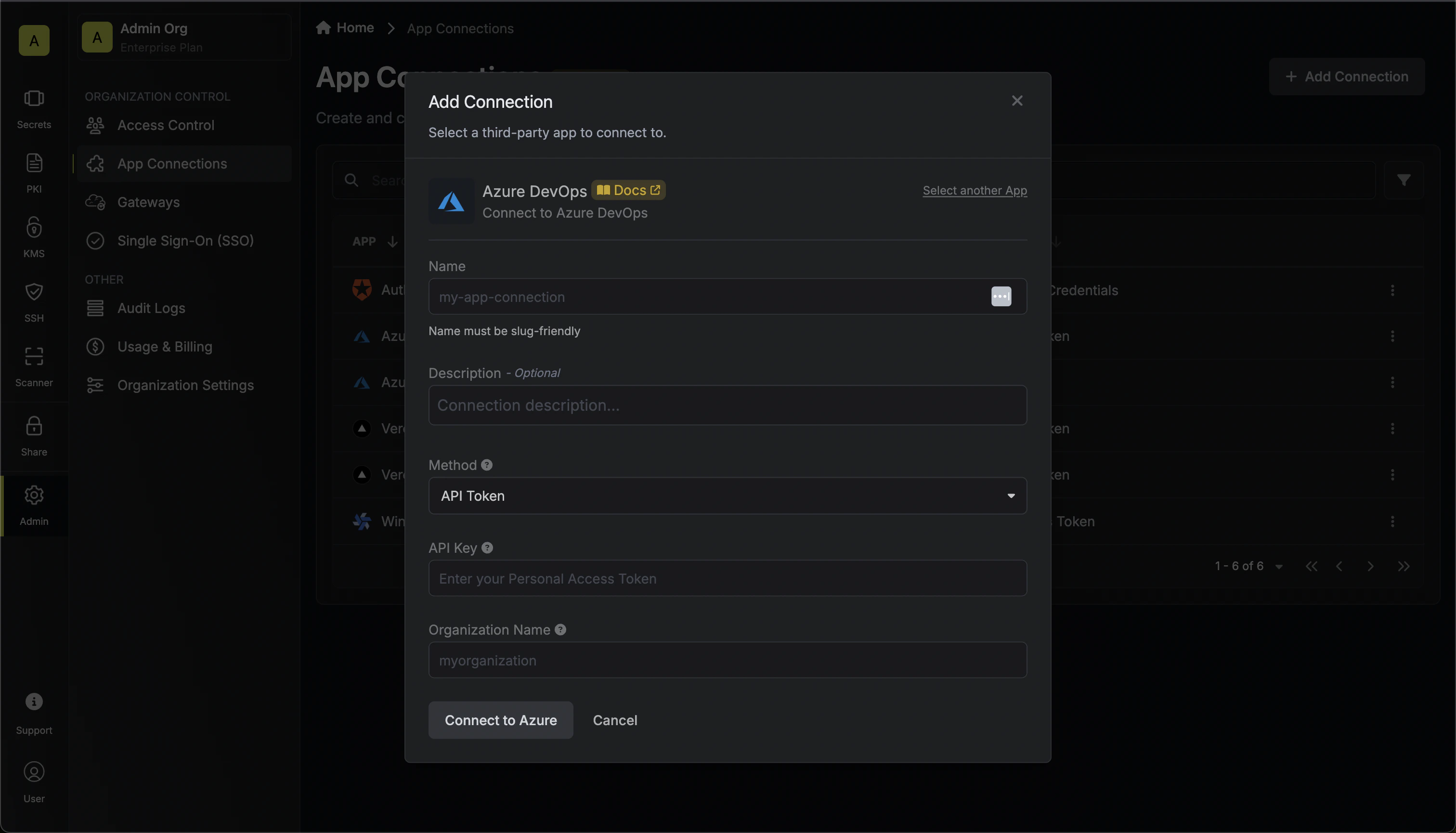Image resolution: width=1456 pixels, height=833 pixels.
Task: Click Select another App link
Action: [x=975, y=191]
